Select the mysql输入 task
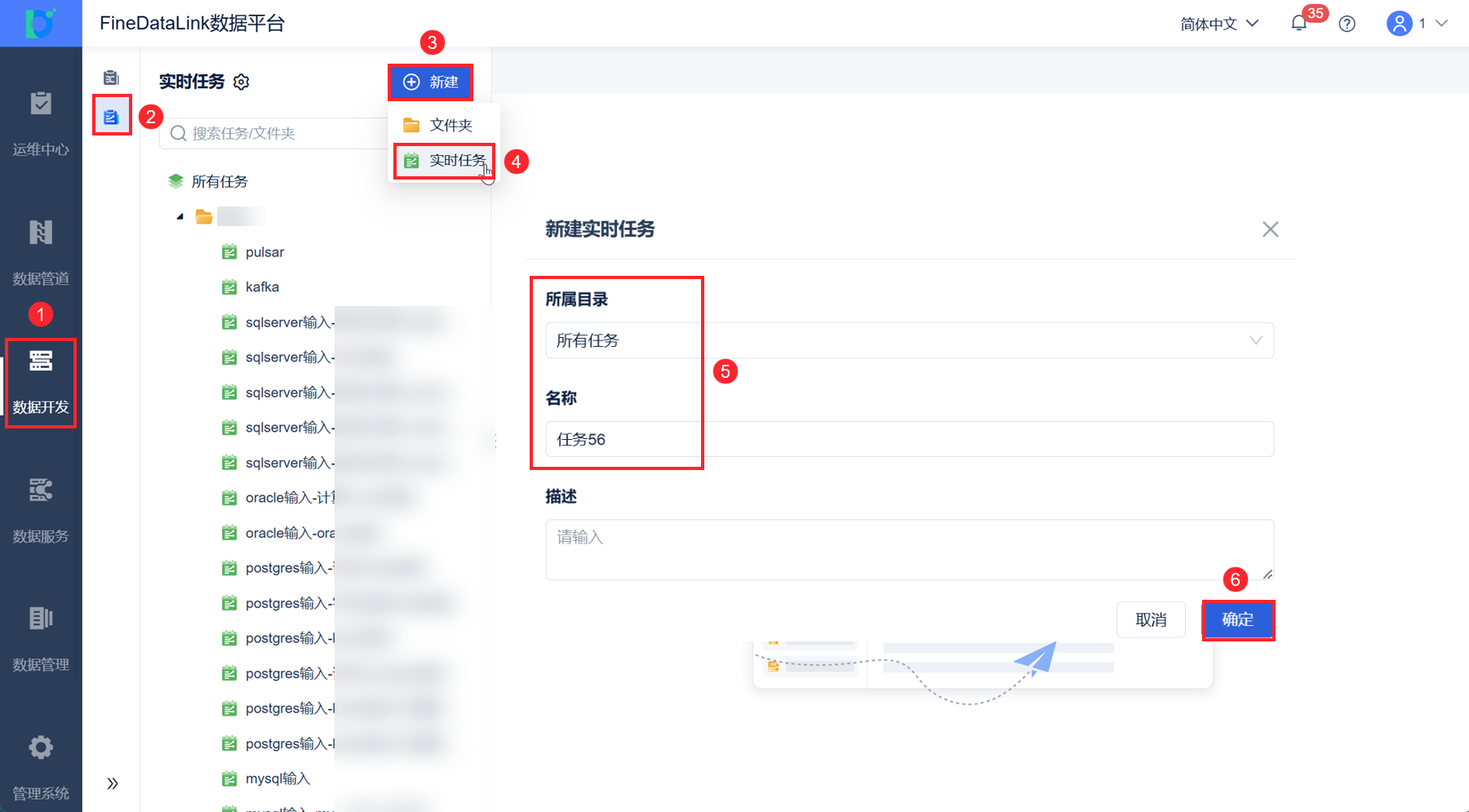 (x=277, y=779)
